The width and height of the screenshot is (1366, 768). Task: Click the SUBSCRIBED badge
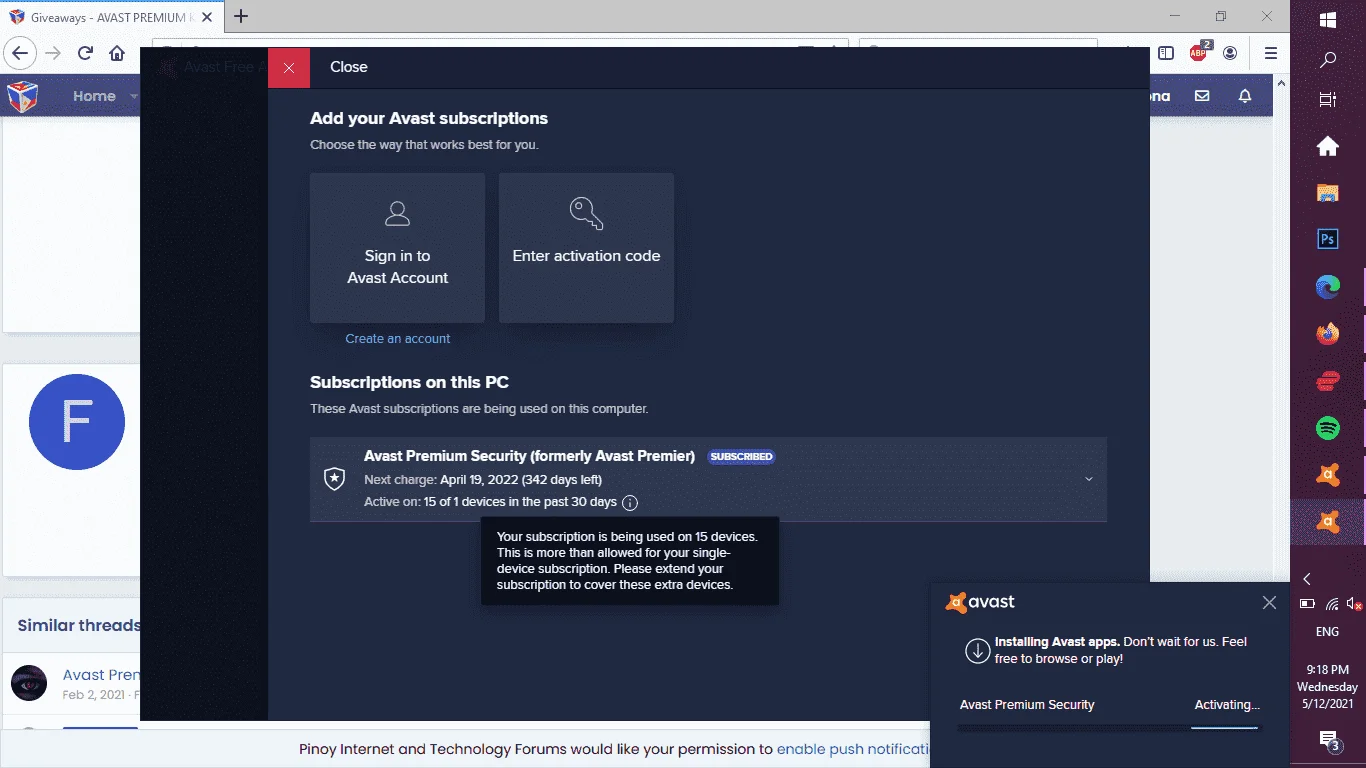pyautogui.click(x=741, y=456)
